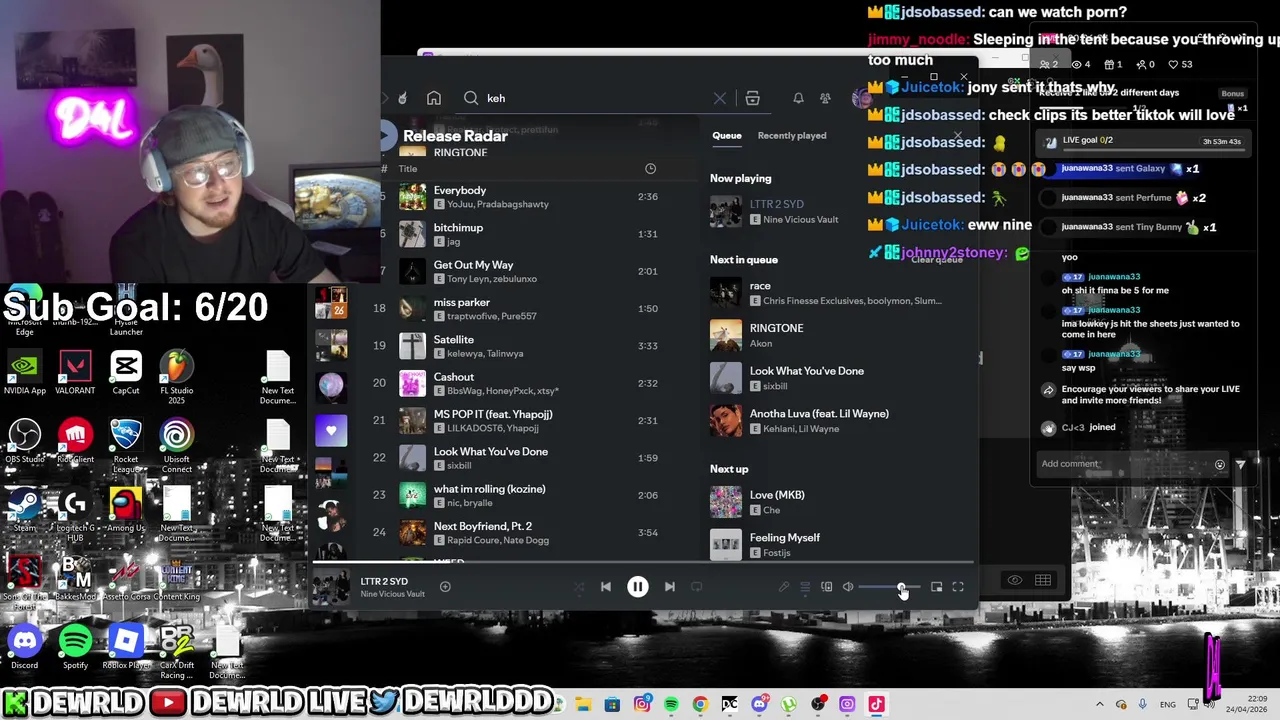Mute the Spotify volume speaker icon
Screen dimensions: 1280x720
tap(848, 587)
